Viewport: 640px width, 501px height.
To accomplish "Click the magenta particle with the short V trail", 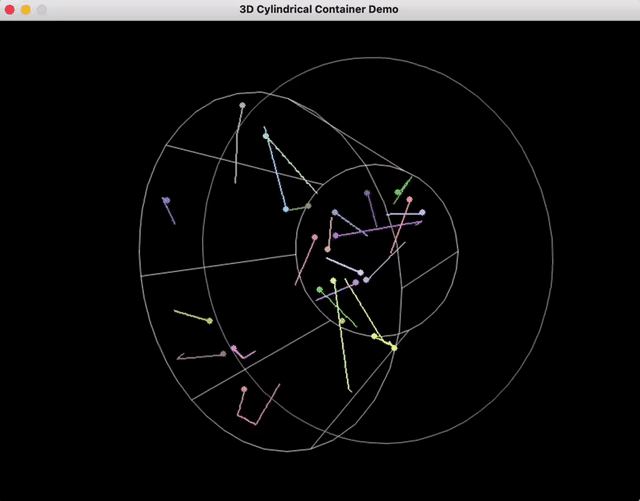I will 234,348.
